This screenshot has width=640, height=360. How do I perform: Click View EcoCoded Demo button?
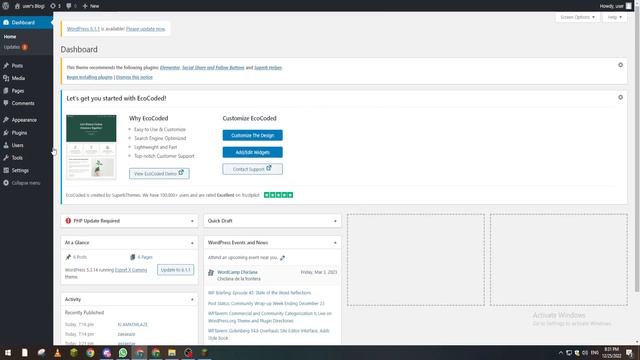click(x=159, y=173)
